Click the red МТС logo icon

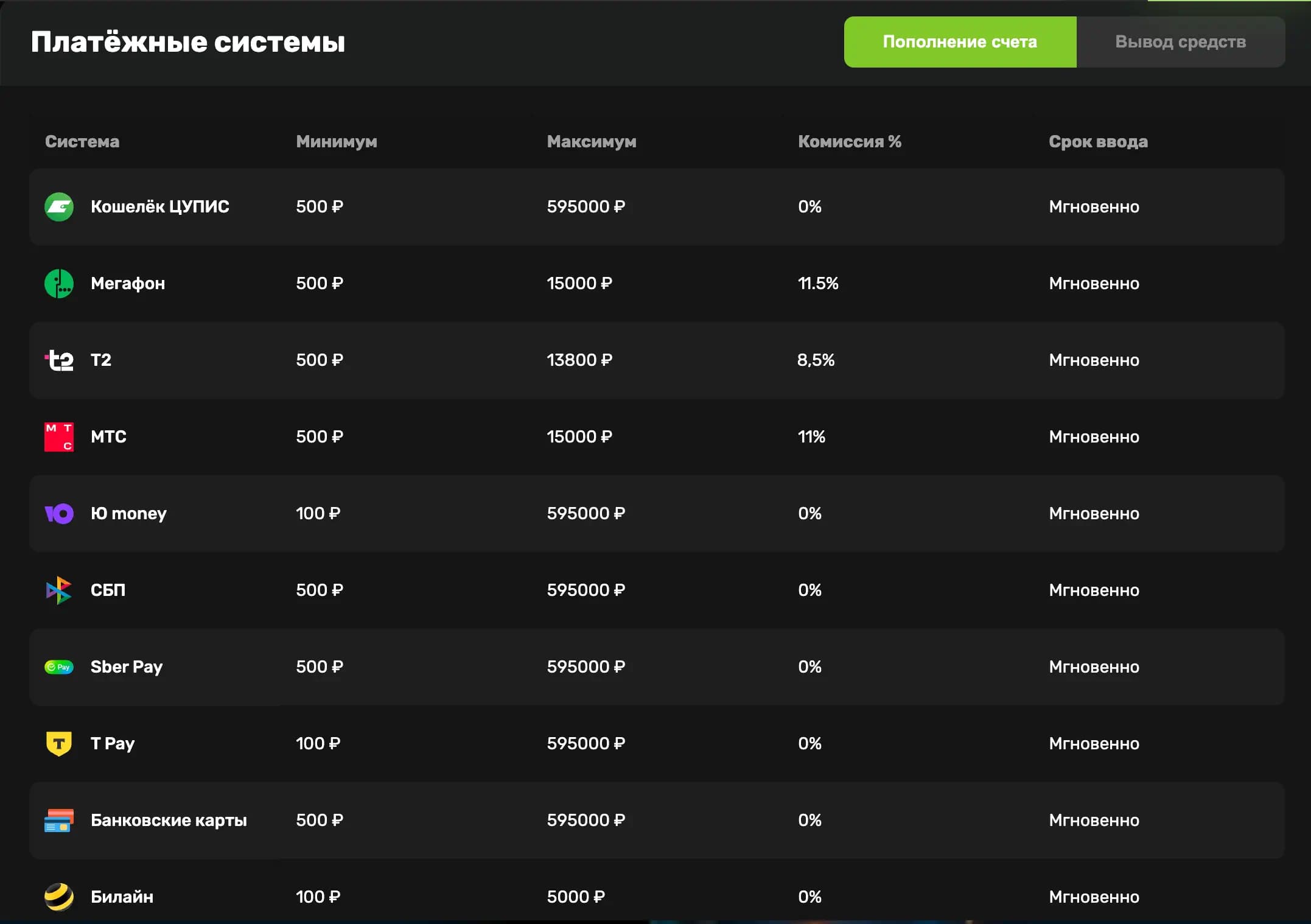59,437
